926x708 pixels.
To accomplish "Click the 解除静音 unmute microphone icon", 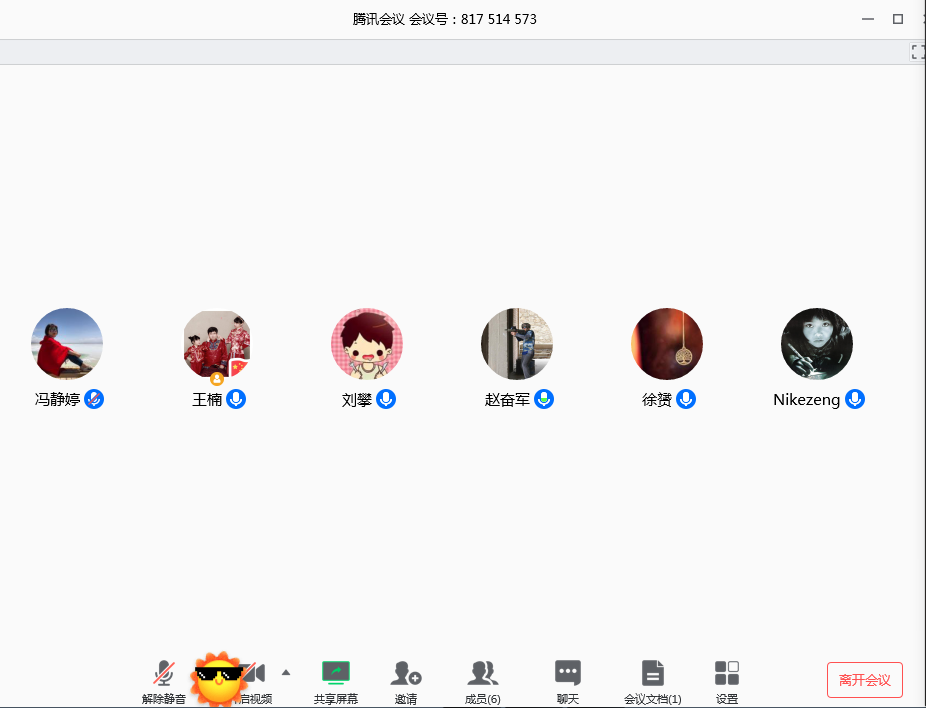I will pos(164,673).
